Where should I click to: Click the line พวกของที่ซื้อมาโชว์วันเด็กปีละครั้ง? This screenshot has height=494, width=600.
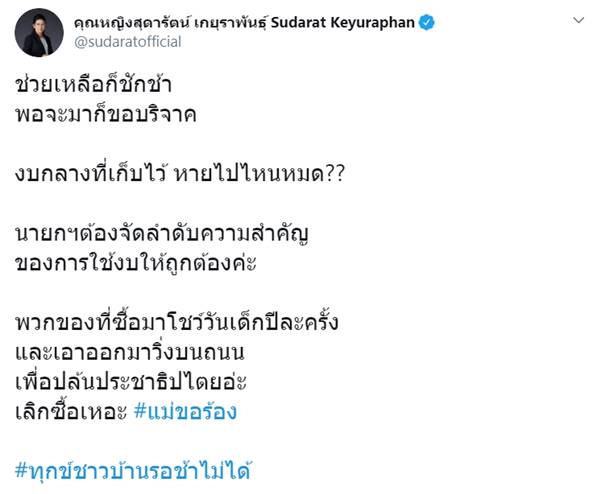pos(178,325)
